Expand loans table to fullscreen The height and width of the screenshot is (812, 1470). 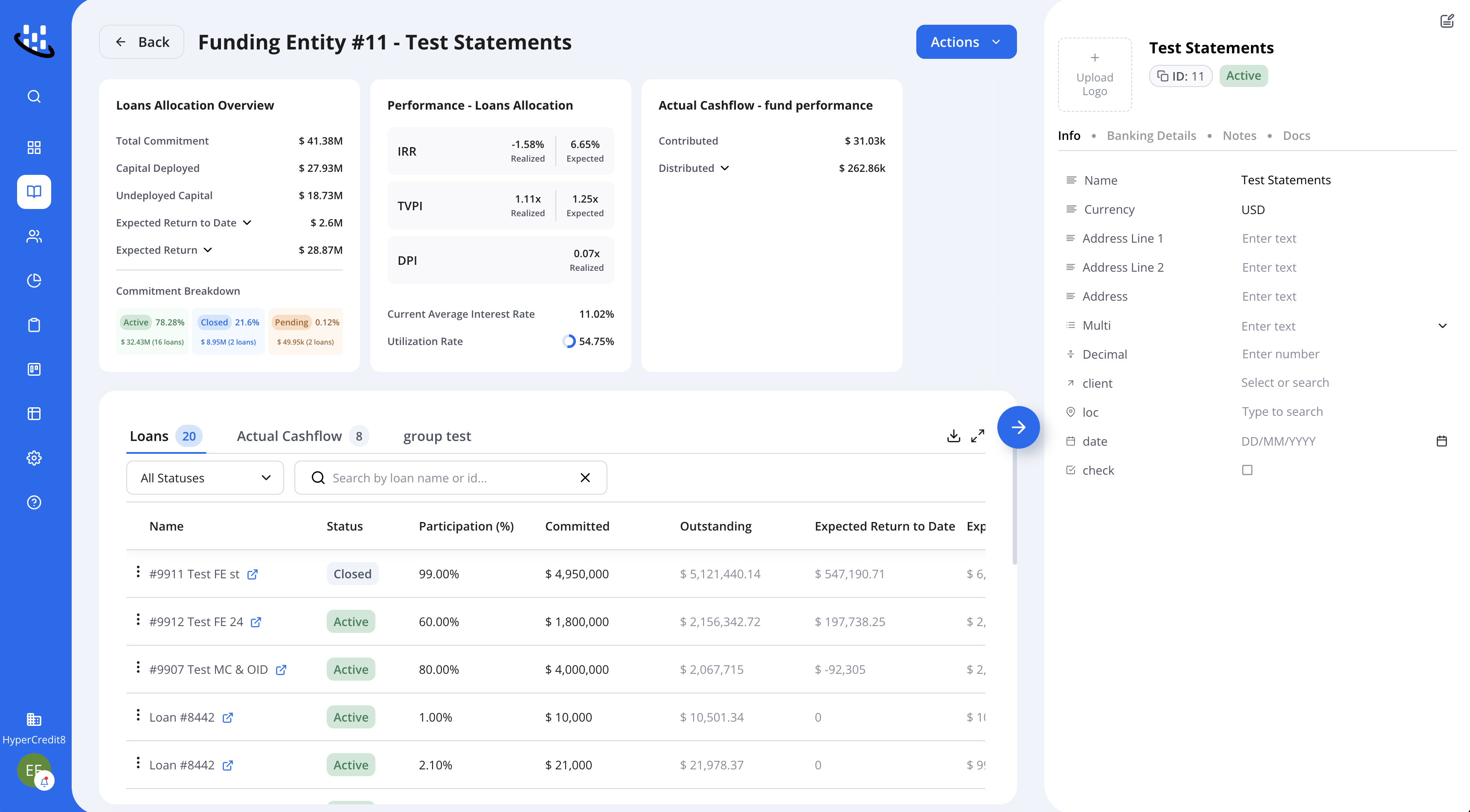point(978,436)
